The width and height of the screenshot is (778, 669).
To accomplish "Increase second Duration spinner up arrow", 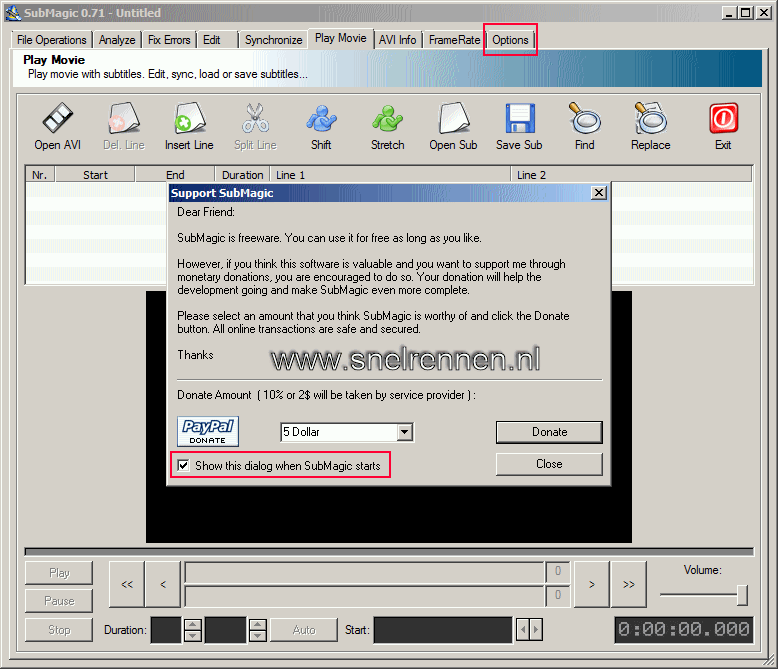I will coord(258,624).
